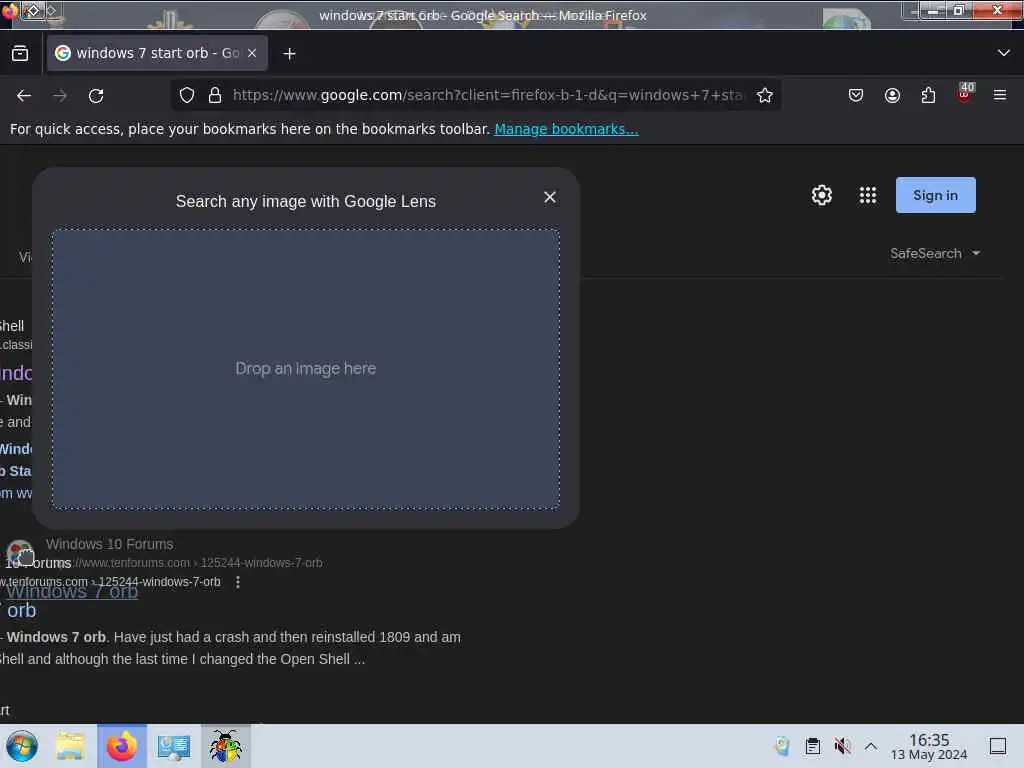Select the windows 7 start orb tab

(x=157, y=53)
